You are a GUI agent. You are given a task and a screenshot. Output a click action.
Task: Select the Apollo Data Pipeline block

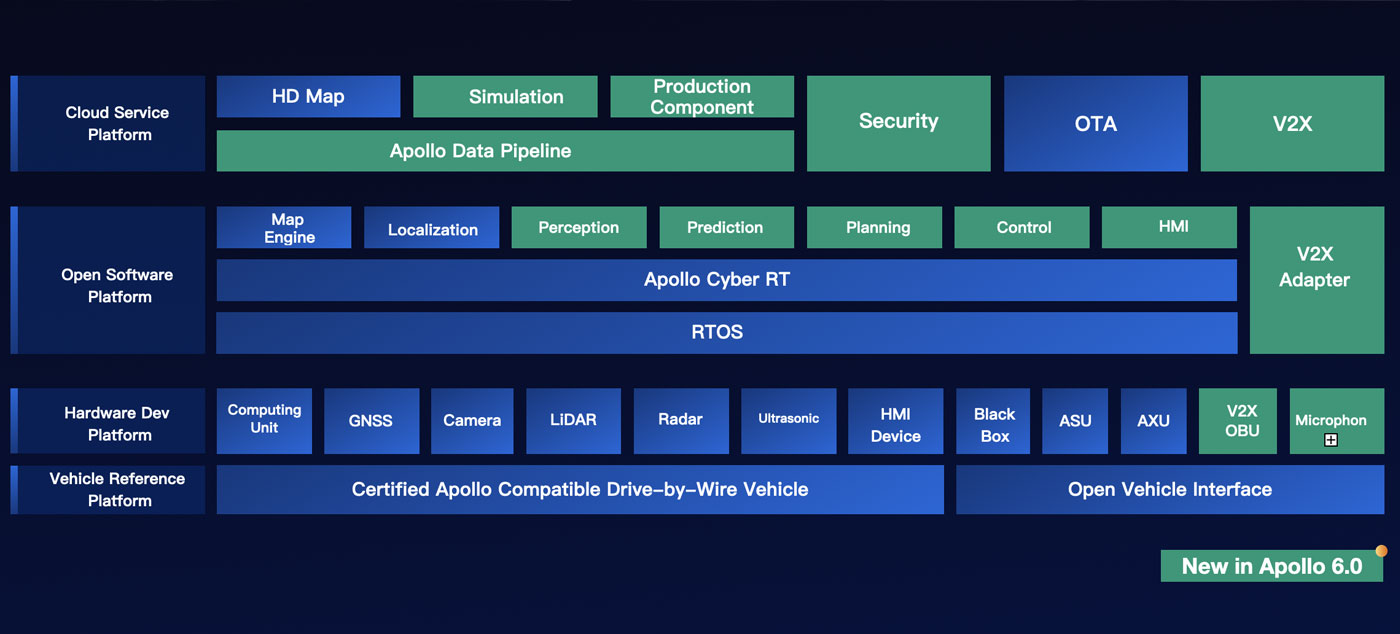coord(505,151)
